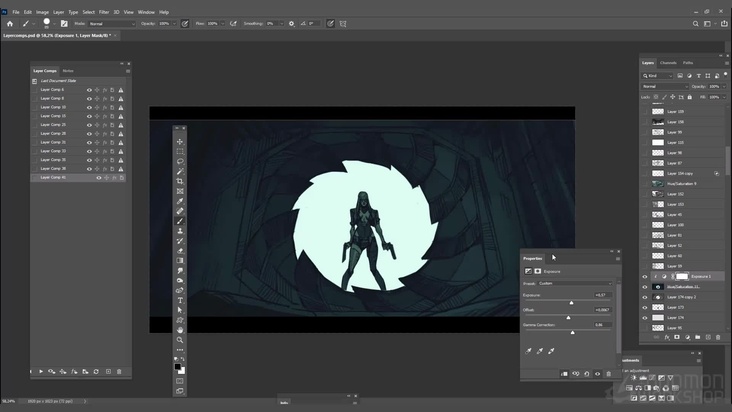
Task: Open the Flow dropdown arrow
Action: (223, 23)
